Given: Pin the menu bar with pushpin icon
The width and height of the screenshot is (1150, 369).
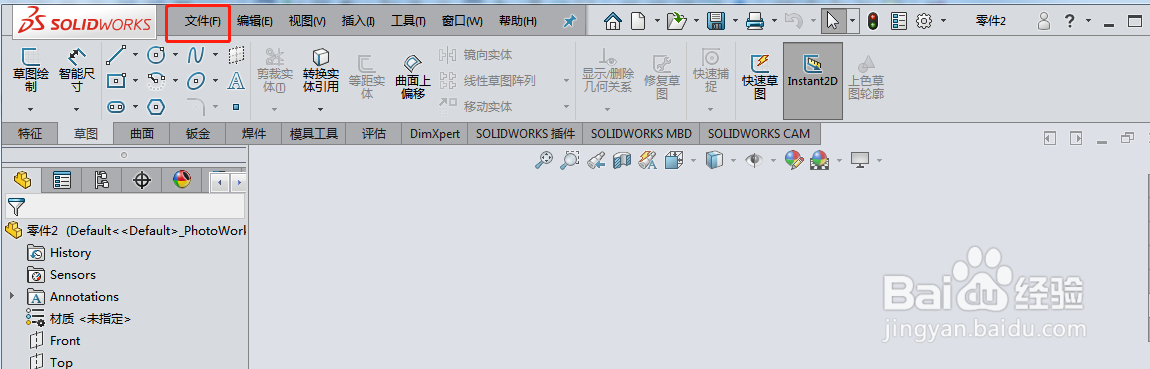Looking at the screenshot, I should [x=569, y=22].
